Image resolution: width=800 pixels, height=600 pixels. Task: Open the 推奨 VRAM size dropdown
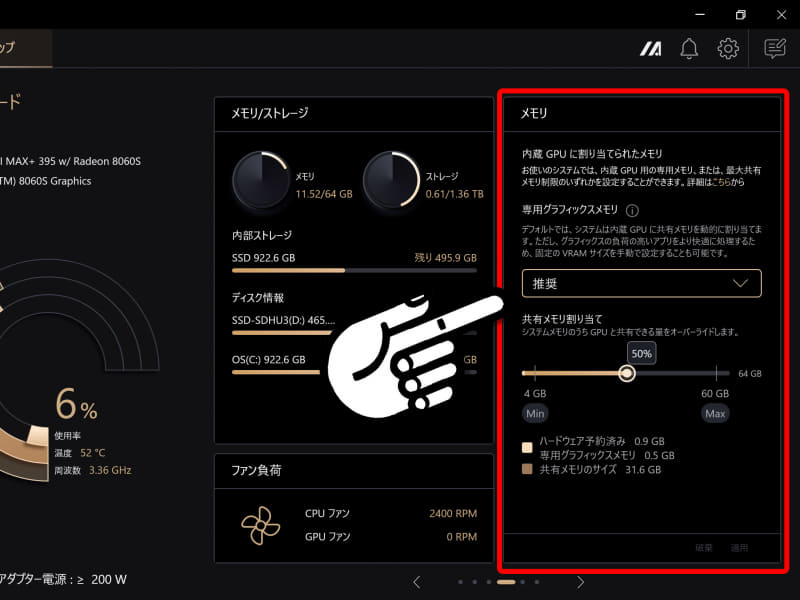click(x=641, y=283)
